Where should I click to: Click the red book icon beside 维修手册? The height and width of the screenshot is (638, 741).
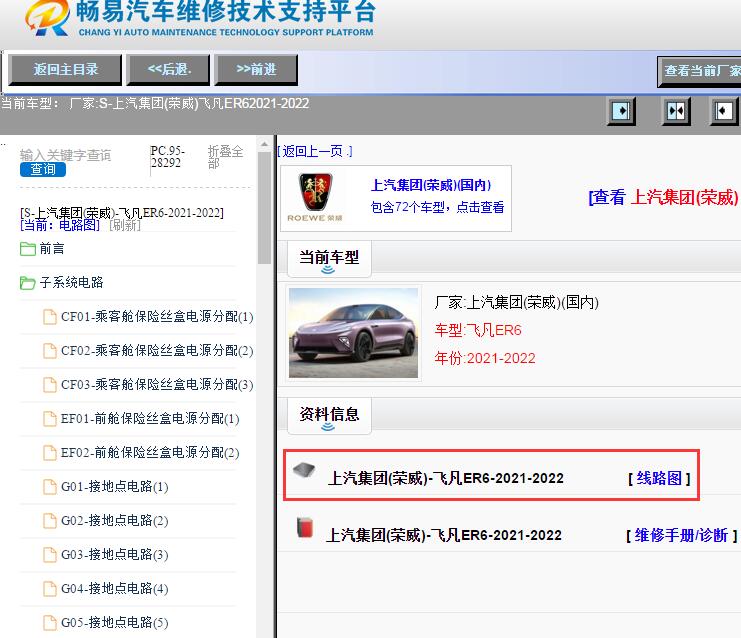[305, 527]
